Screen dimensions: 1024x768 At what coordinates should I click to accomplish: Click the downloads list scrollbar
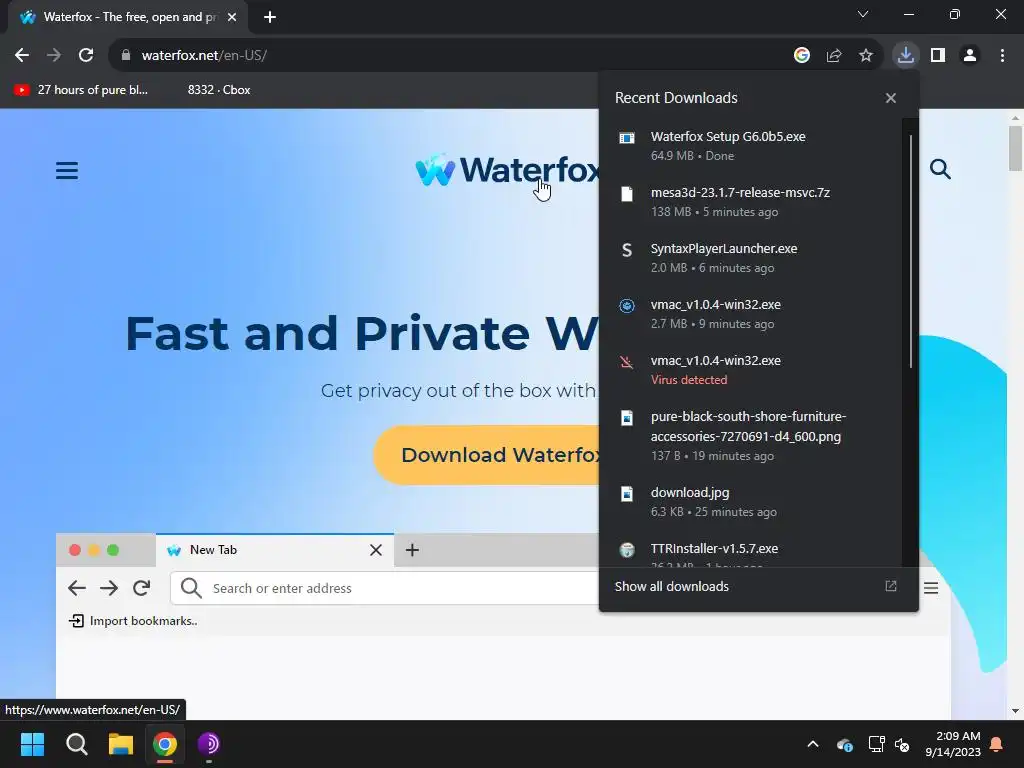click(x=910, y=251)
